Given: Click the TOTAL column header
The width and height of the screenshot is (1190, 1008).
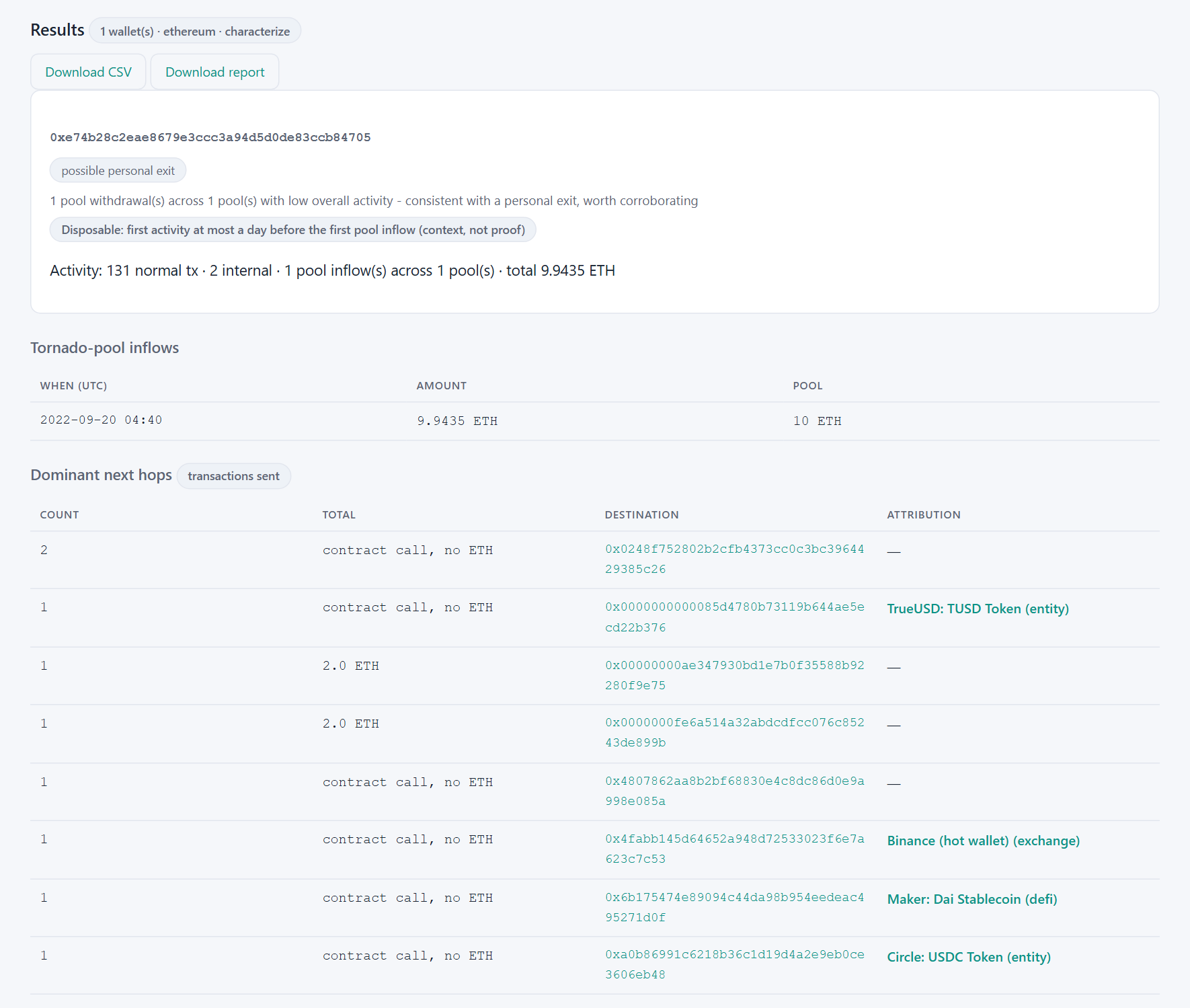Looking at the screenshot, I should (339, 515).
